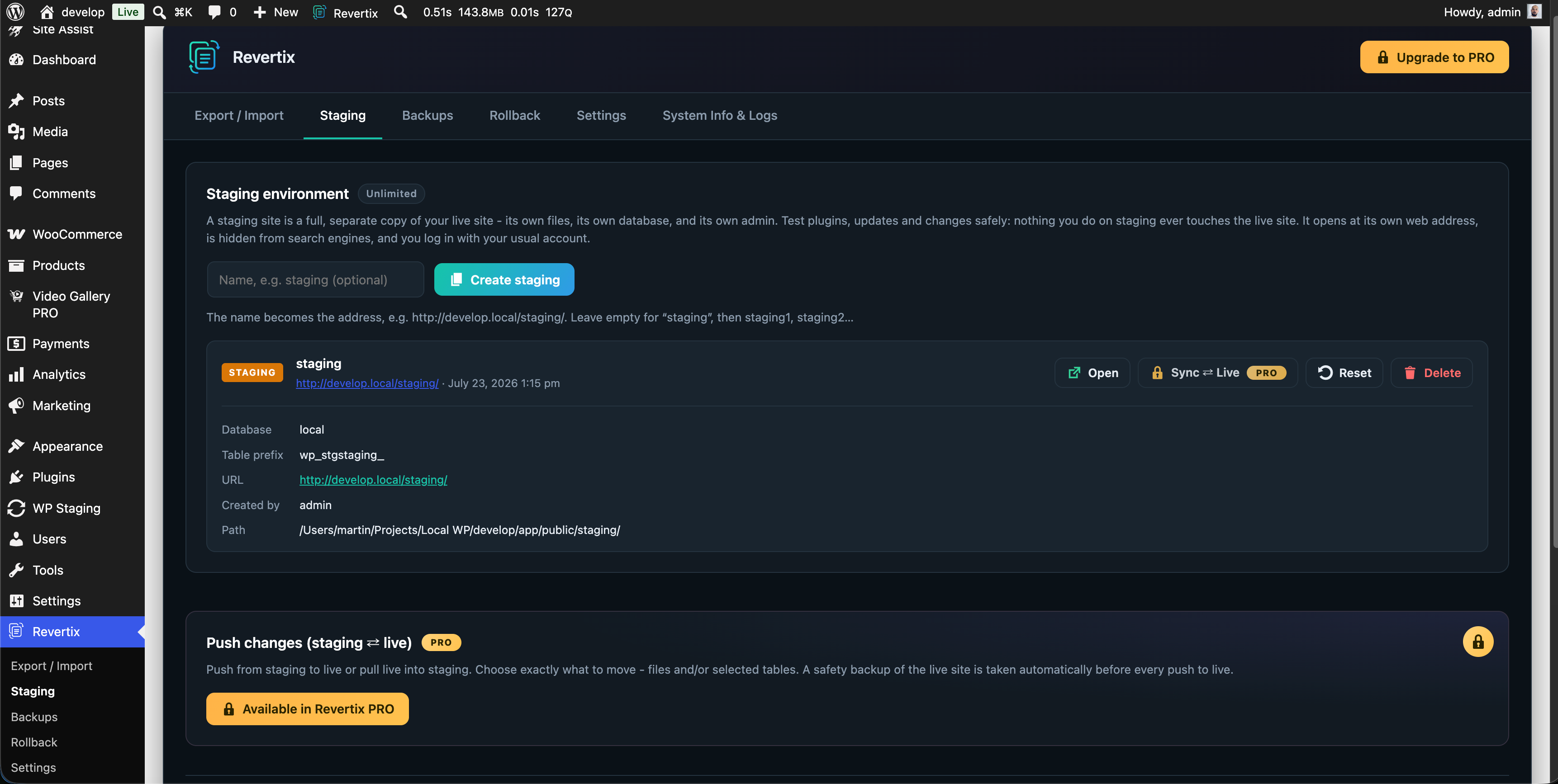The height and width of the screenshot is (784, 1558).
Task: Click the red Delete staging button
Action: point(1431,373)
